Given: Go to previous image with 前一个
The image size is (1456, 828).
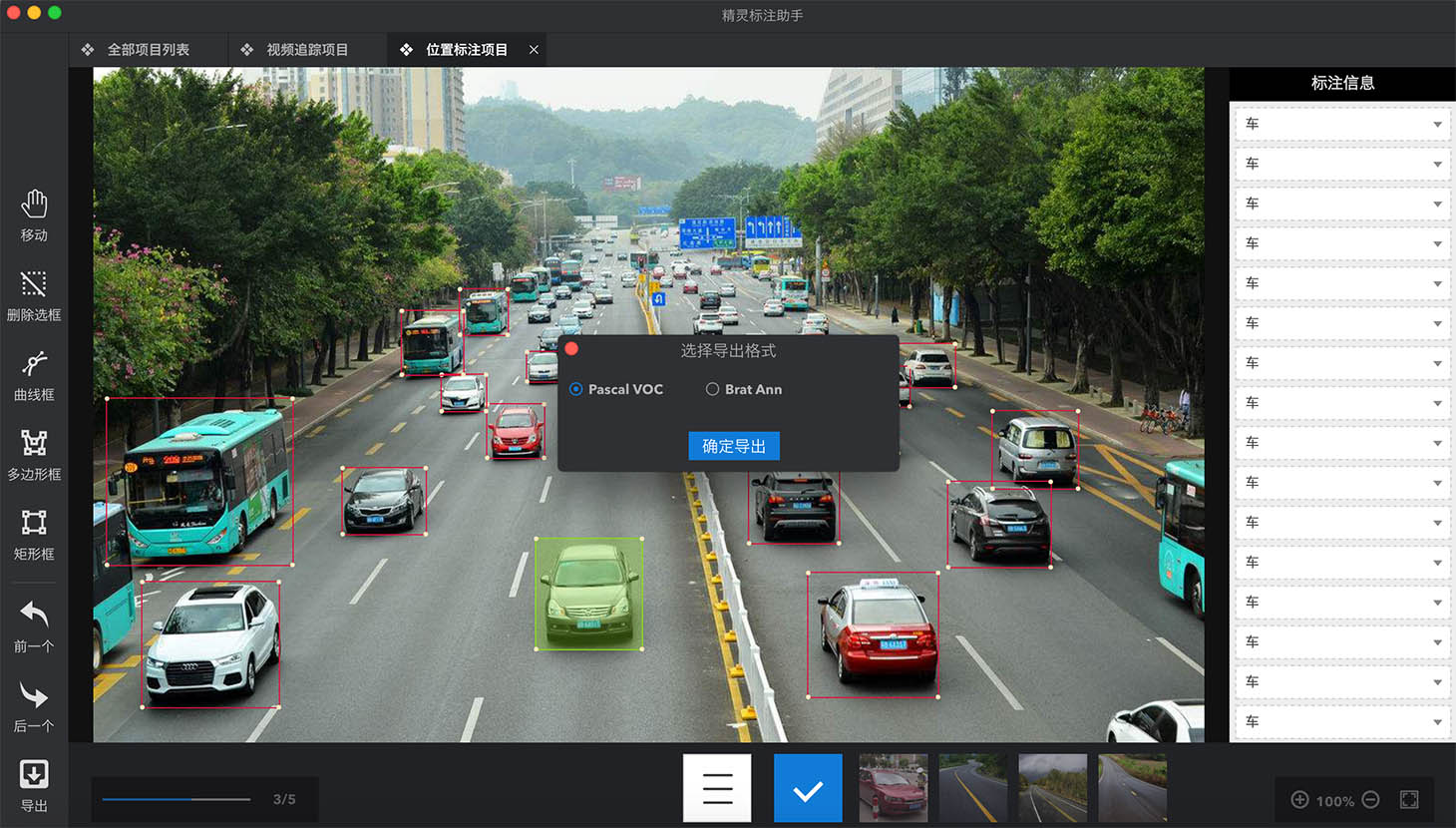Looking at the screenshot, I should point(34,625).
